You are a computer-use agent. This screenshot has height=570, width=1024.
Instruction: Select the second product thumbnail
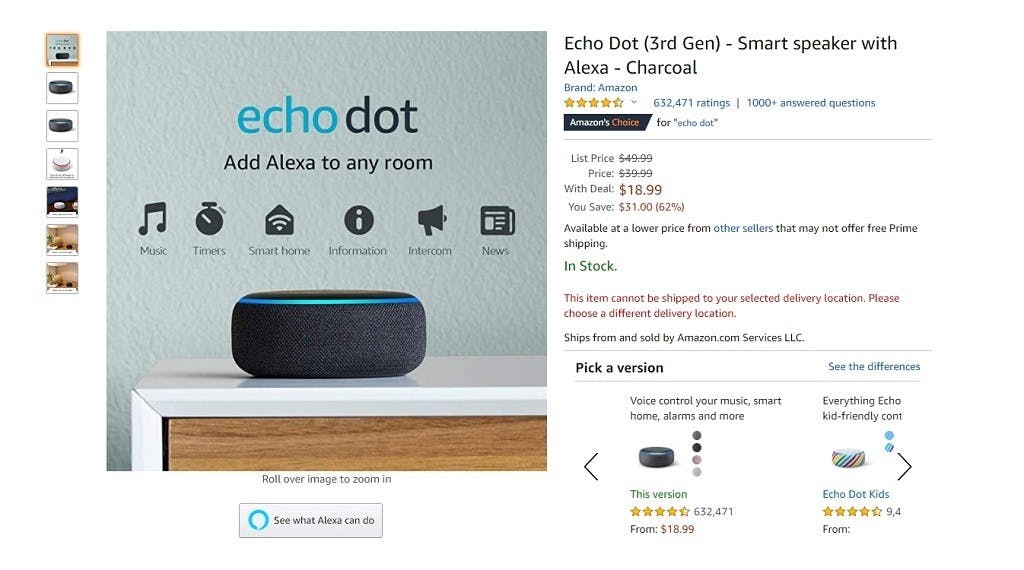click(x=62, y=88)
